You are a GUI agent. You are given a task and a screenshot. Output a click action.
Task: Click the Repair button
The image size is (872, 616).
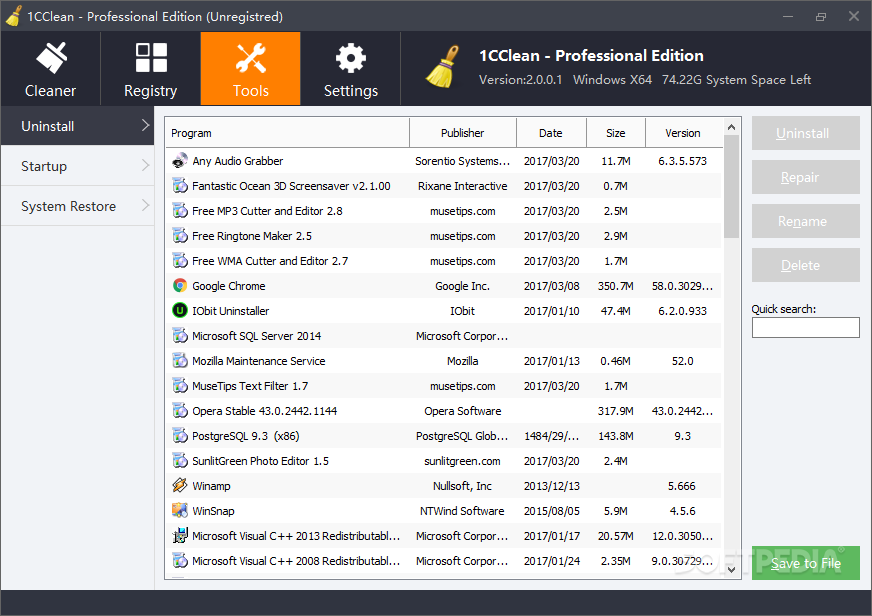click(x=806, y=177)
